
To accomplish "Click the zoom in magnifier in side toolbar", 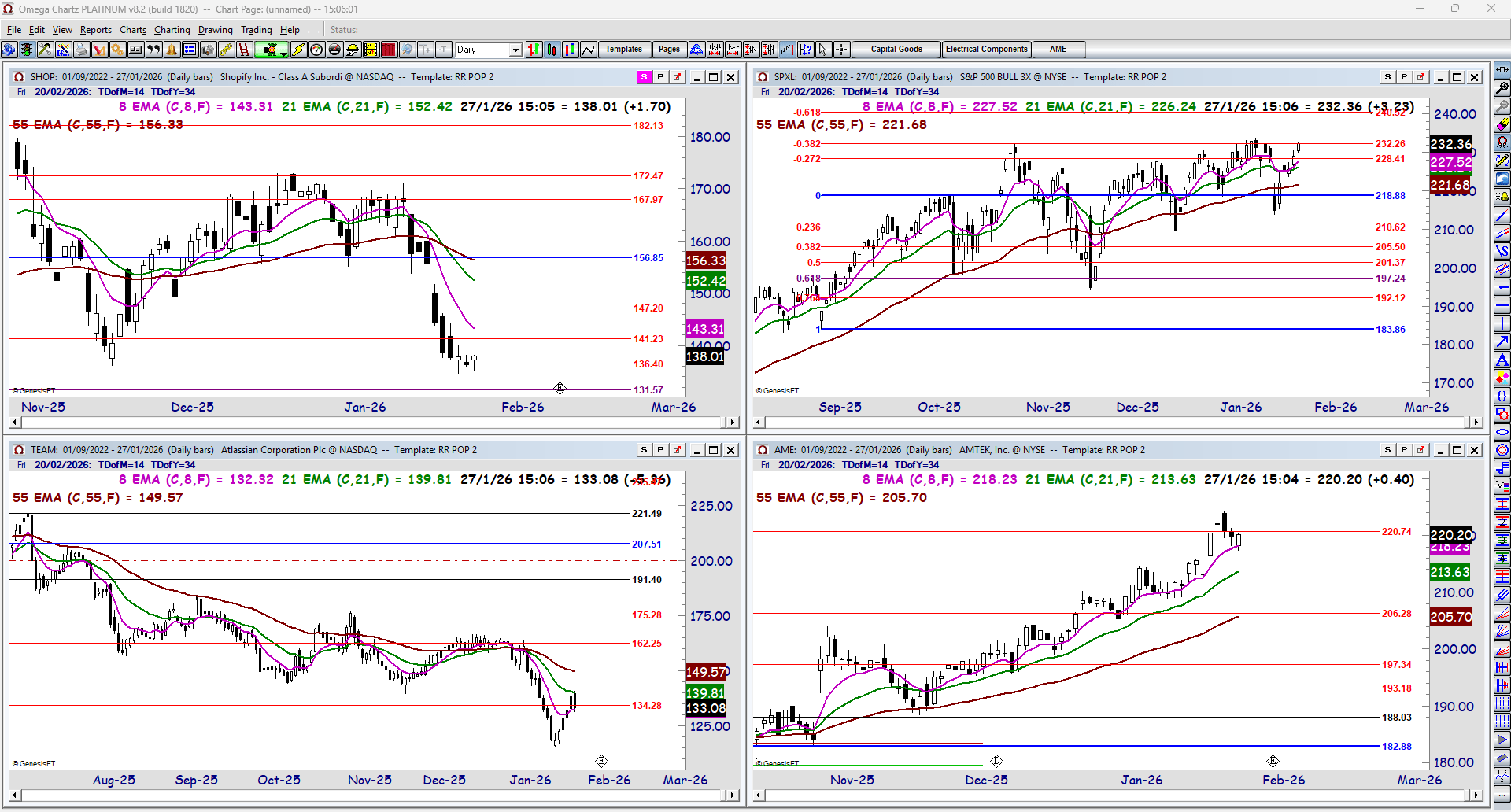I will point(1502,88).
